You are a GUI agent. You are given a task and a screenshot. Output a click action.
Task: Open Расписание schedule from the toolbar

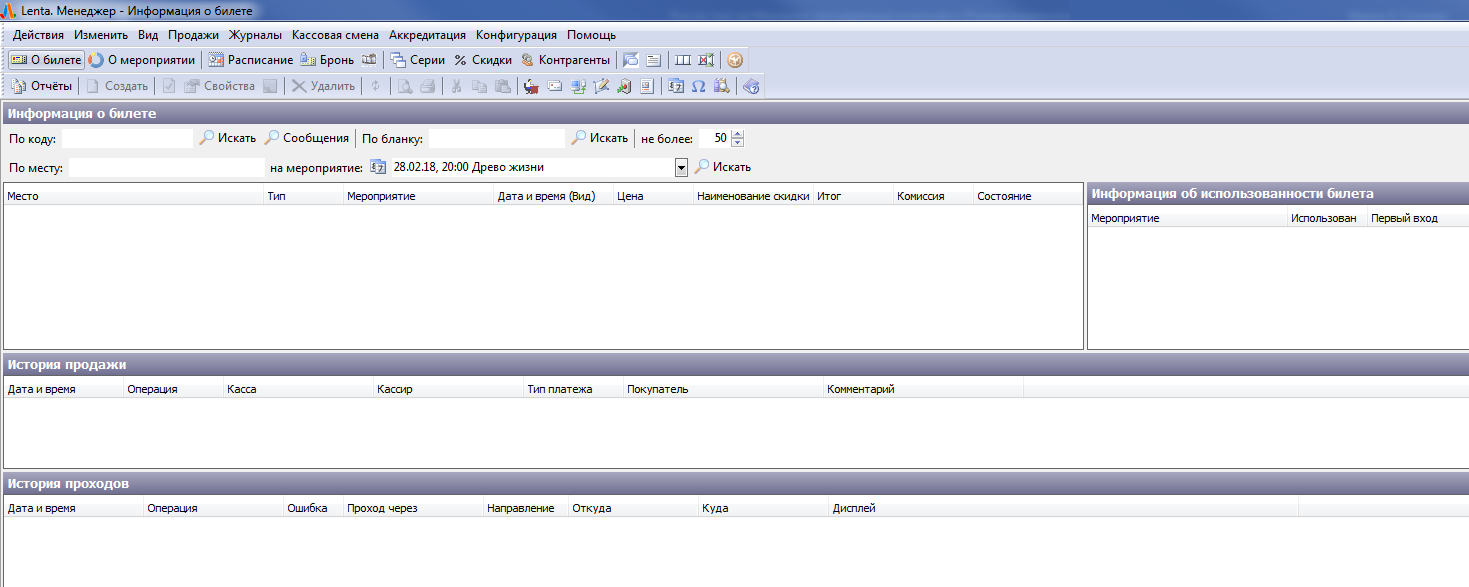click(x=251, y=60)
